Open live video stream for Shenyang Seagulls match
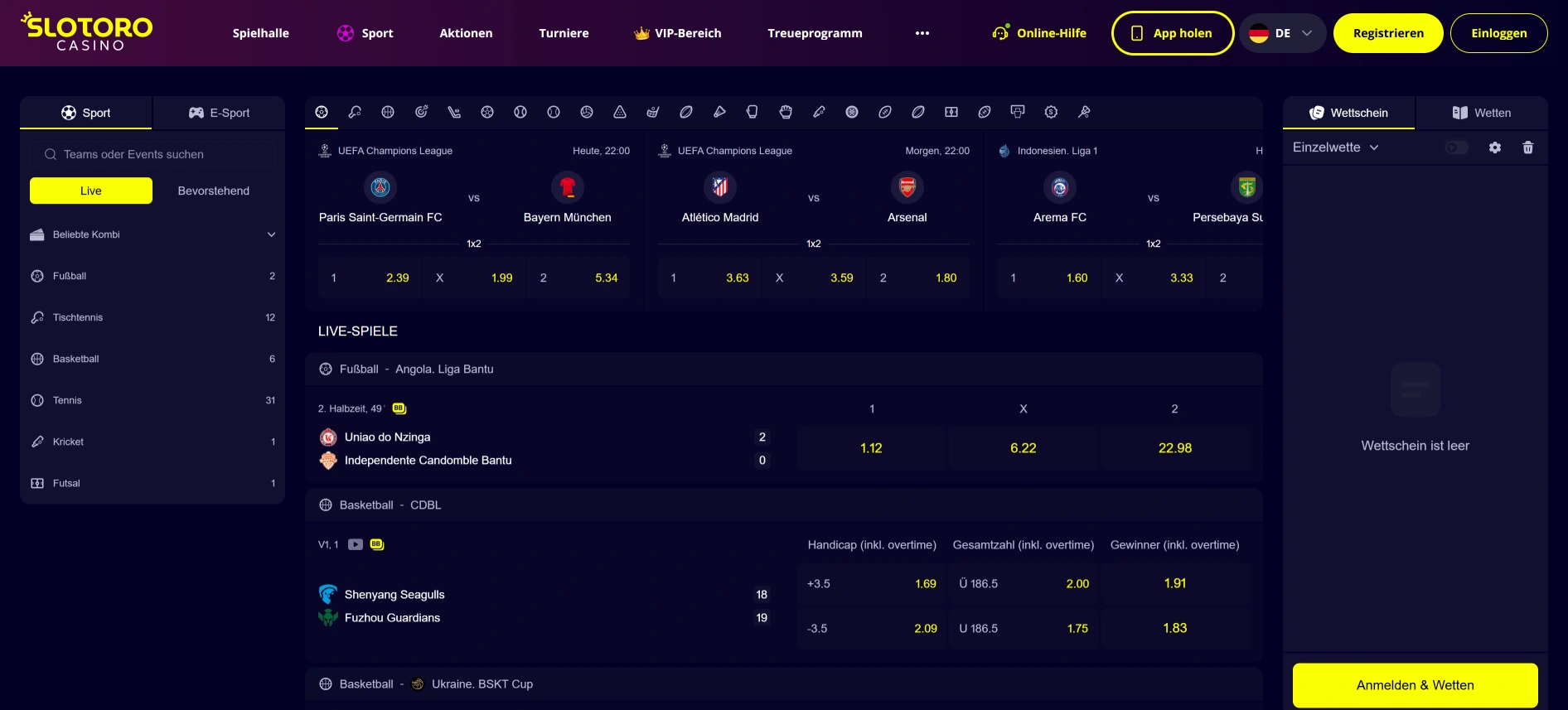 pos(356,544)
